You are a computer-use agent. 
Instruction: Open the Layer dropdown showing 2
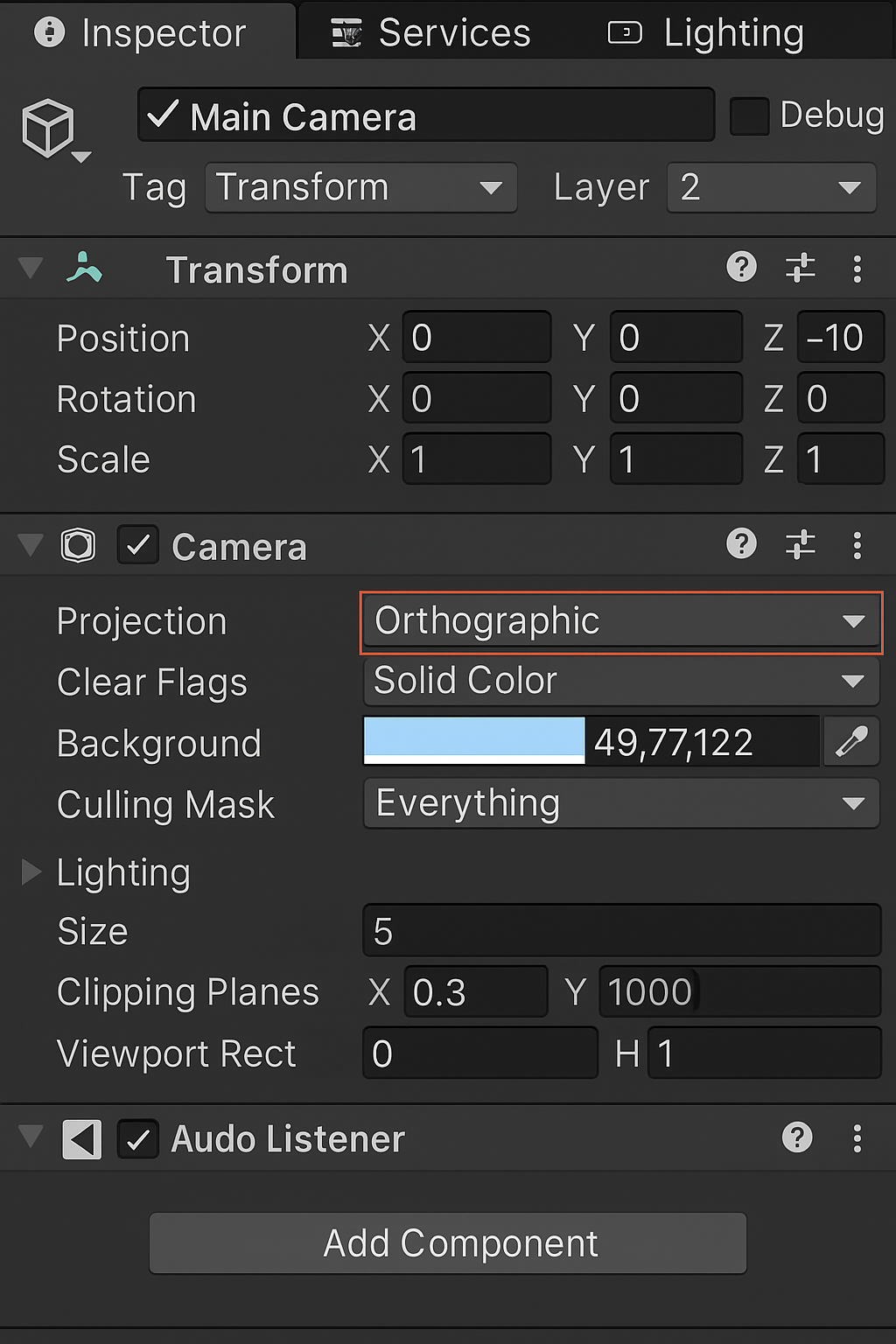[772, 187]
